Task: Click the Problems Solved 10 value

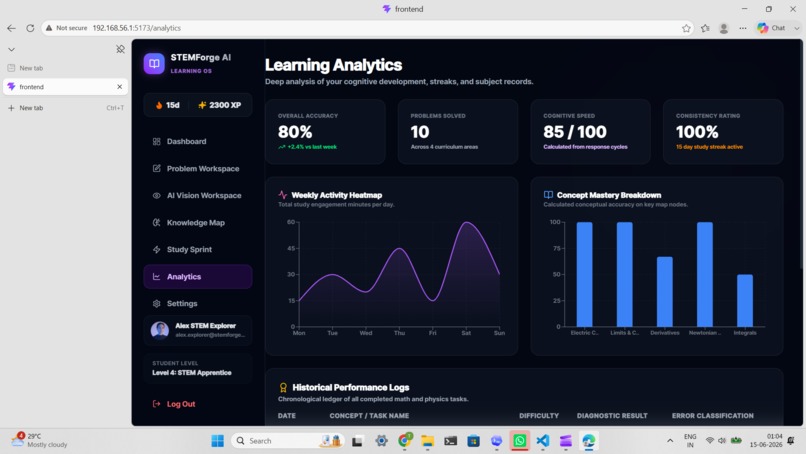Action: click(x=420, y=132)
